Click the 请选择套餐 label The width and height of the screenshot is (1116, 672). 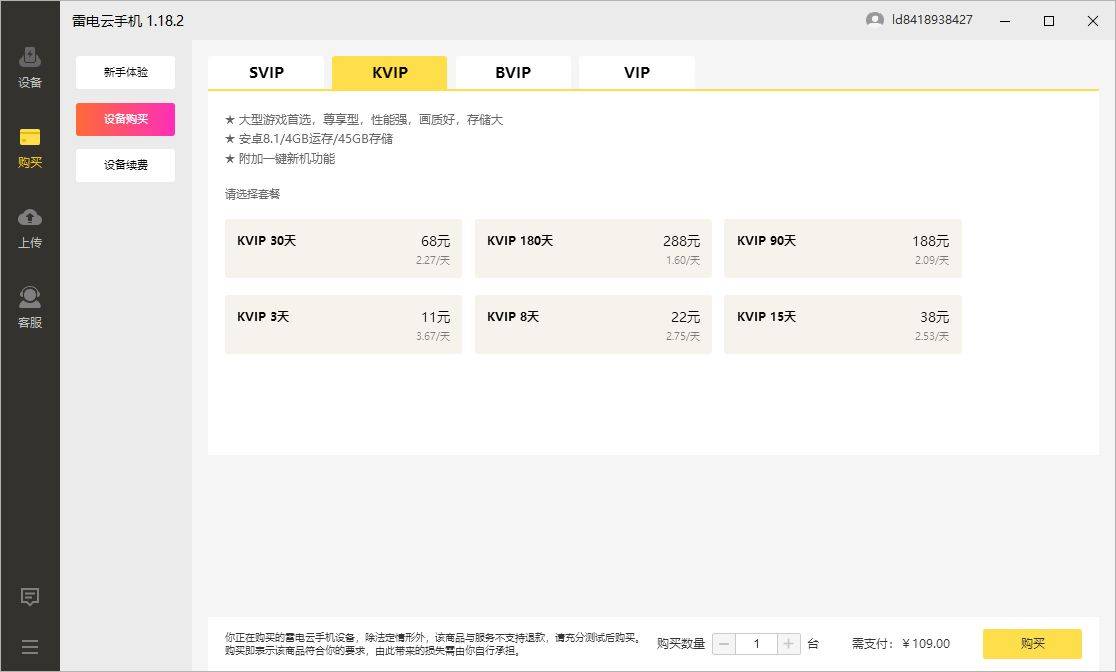tap(253, 194)
